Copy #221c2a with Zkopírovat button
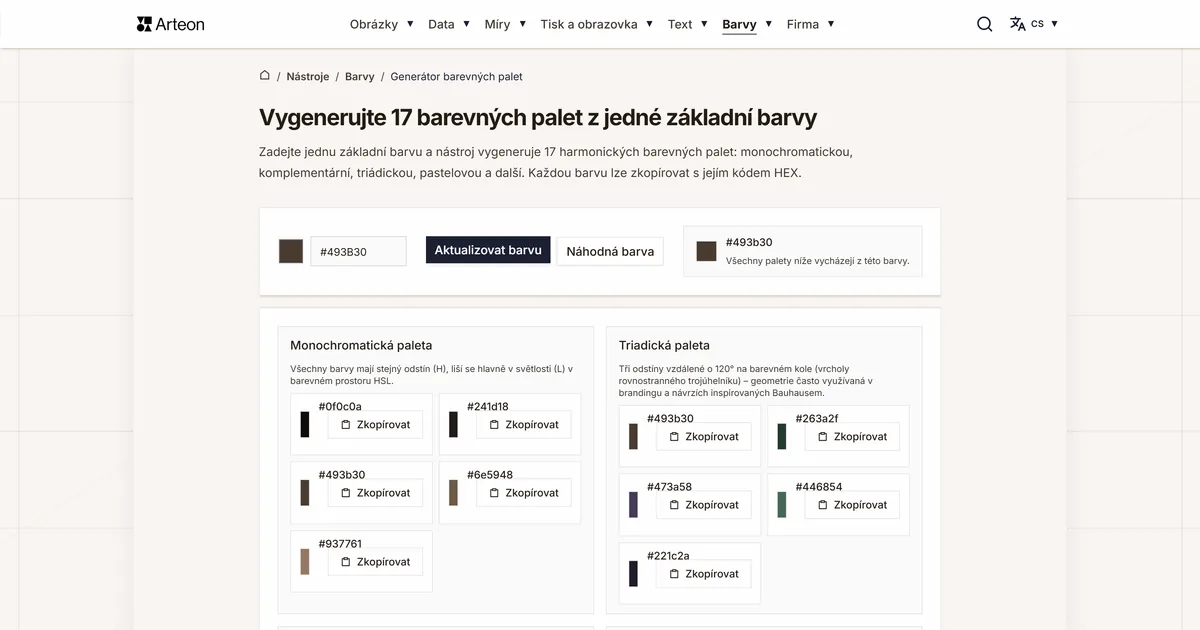 [x=704, y=574]
